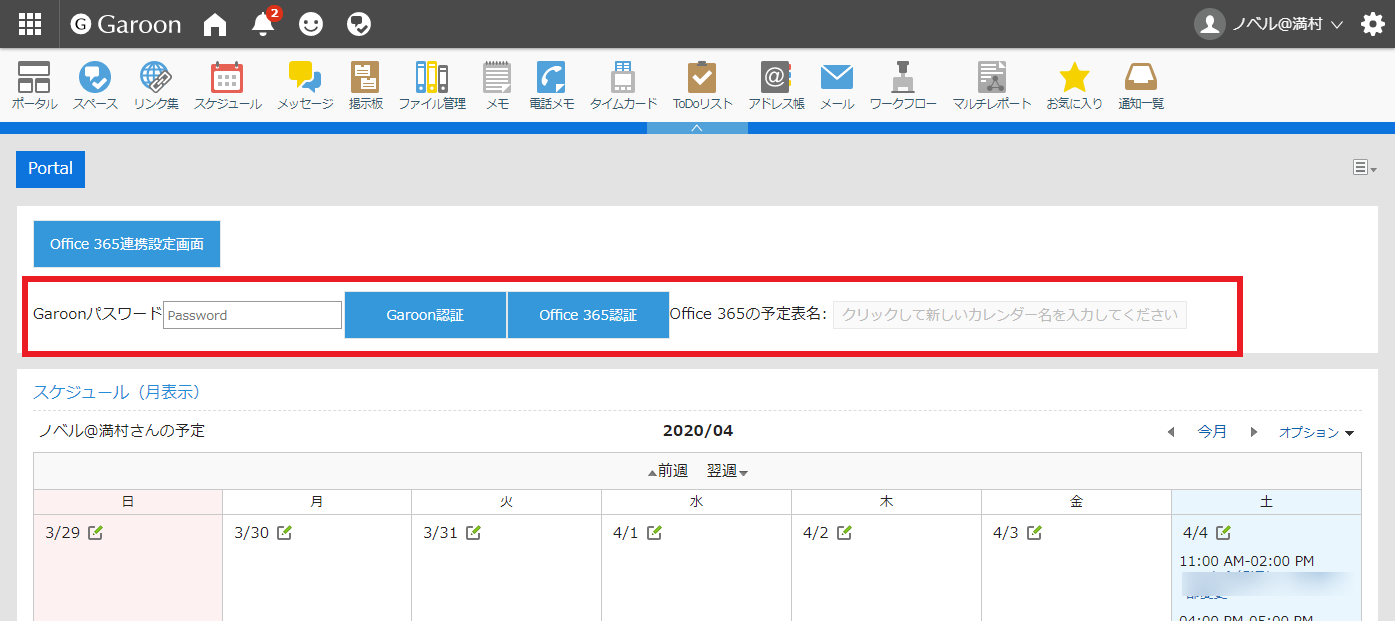Screen dimensions: 1395x621
Task: Open the ポータル application
Action: (x=34, y=85)
